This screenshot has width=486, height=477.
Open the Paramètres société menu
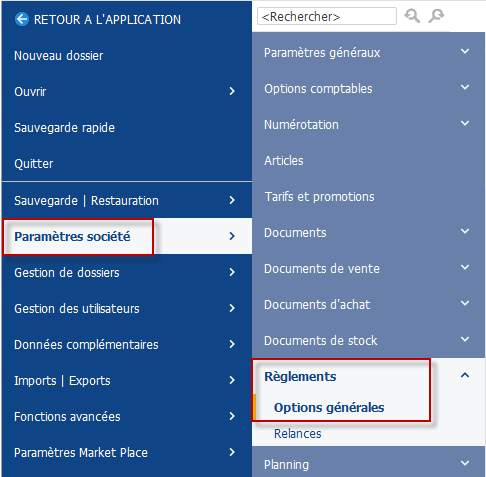[127, 236]
